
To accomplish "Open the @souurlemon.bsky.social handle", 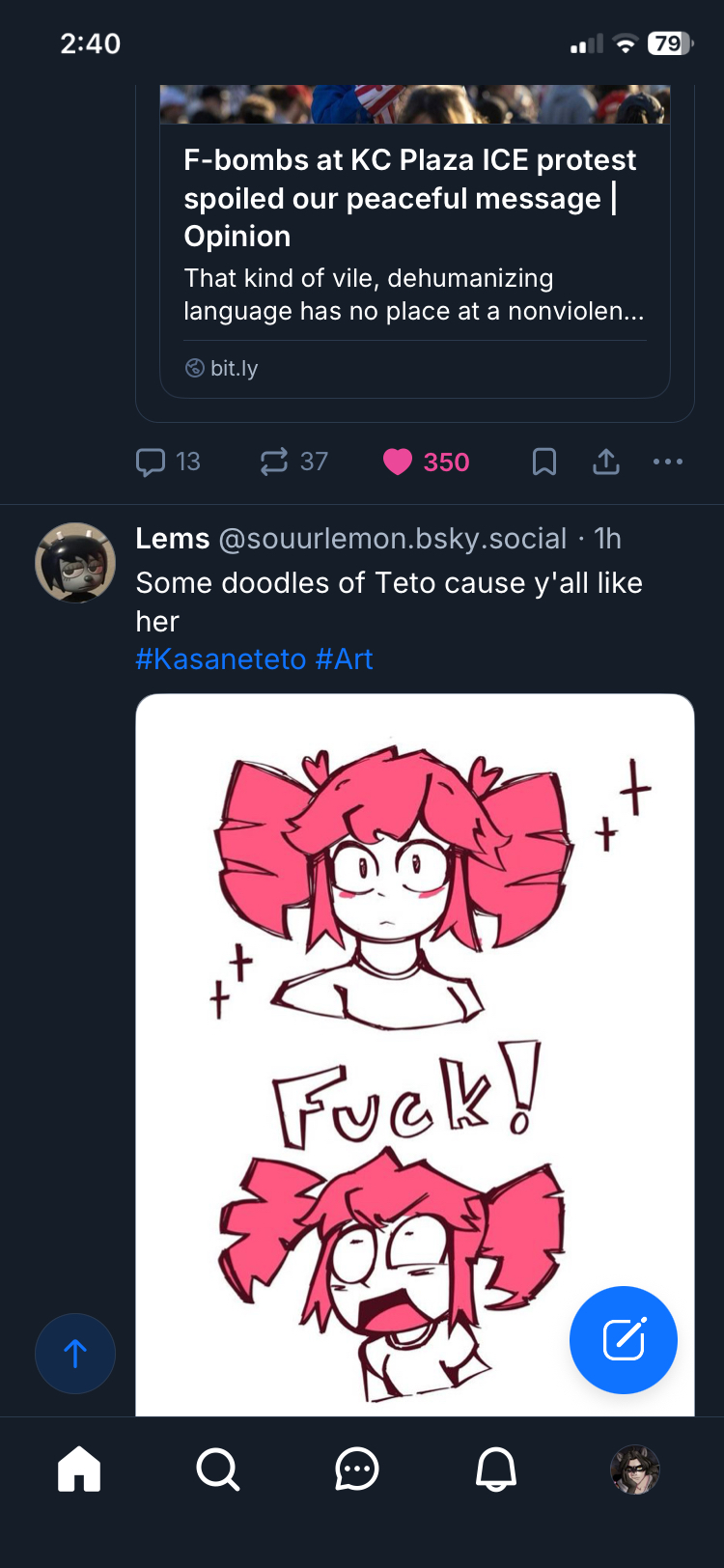I will tap(392, 539).
